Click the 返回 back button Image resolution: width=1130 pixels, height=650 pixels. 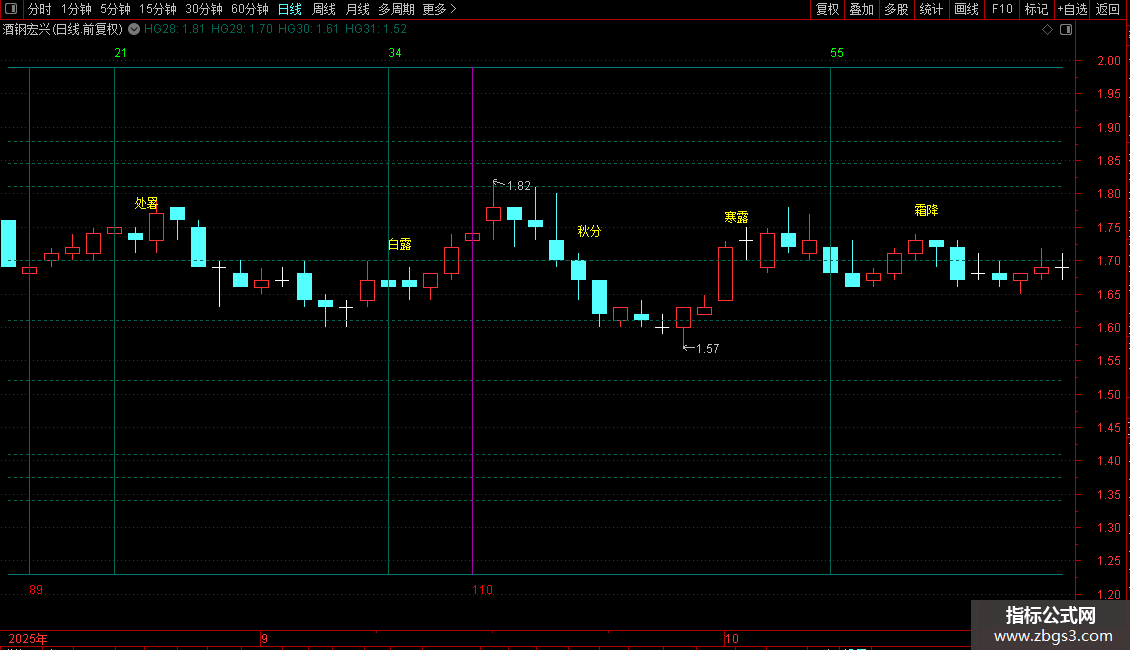coord(1108,9)
